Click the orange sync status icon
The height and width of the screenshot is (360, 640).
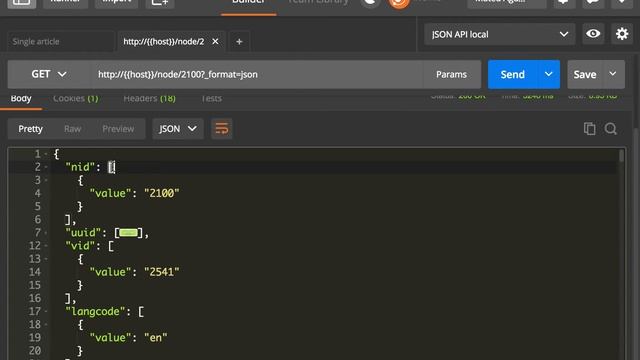(x=399, y=3)
